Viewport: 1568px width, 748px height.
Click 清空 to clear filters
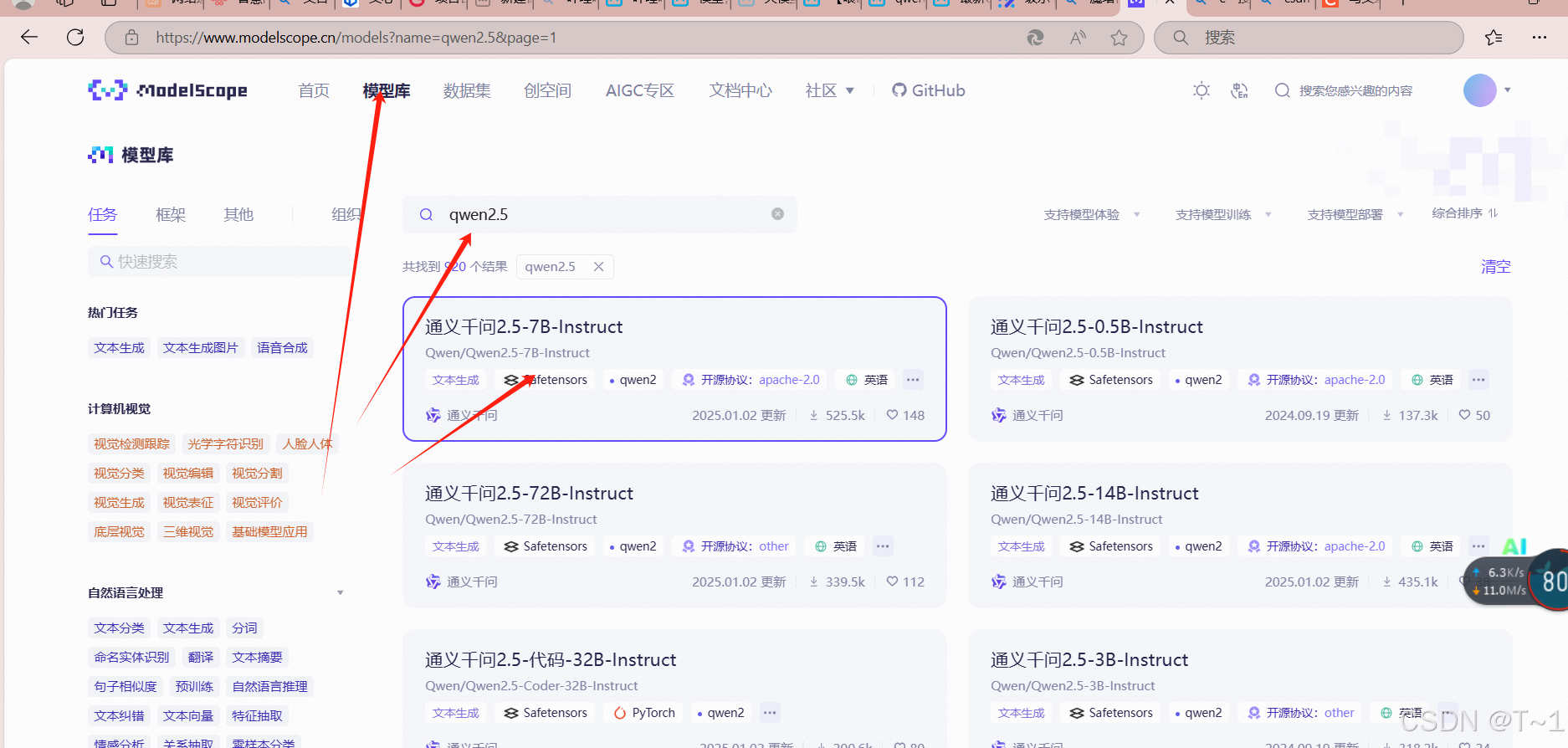pos(1496,267)
